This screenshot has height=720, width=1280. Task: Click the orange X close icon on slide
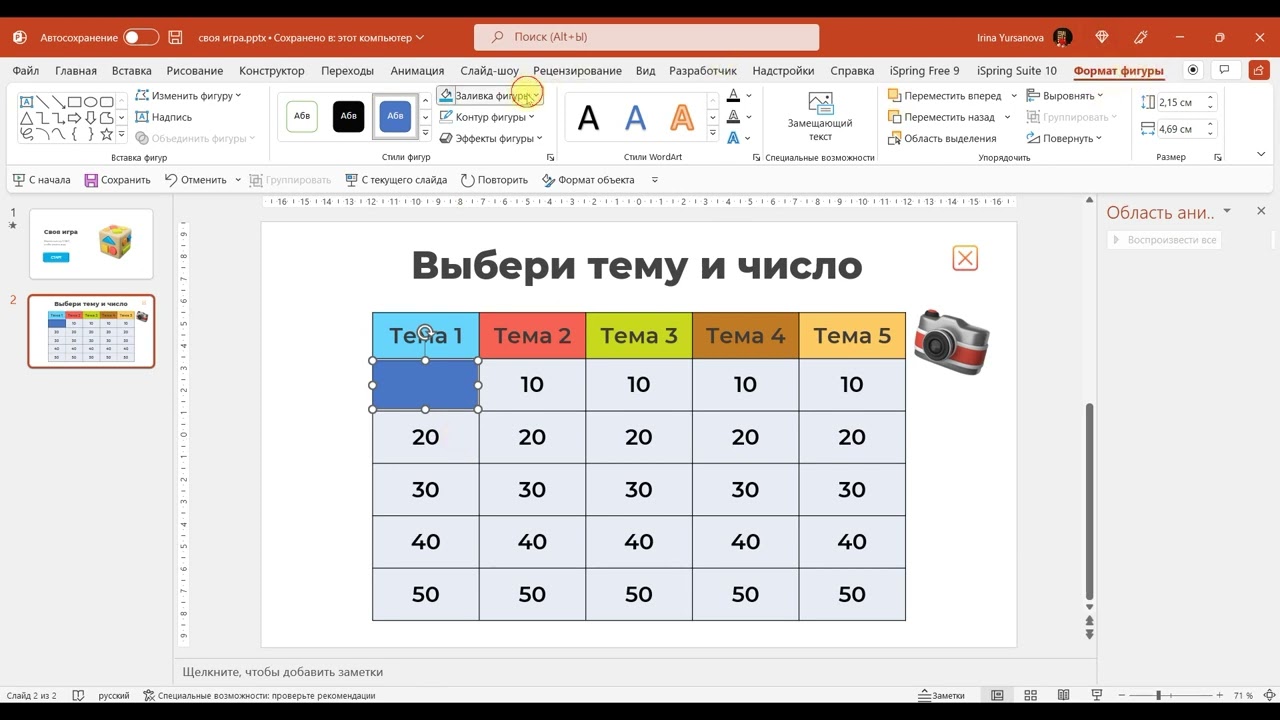pos(965,258)
